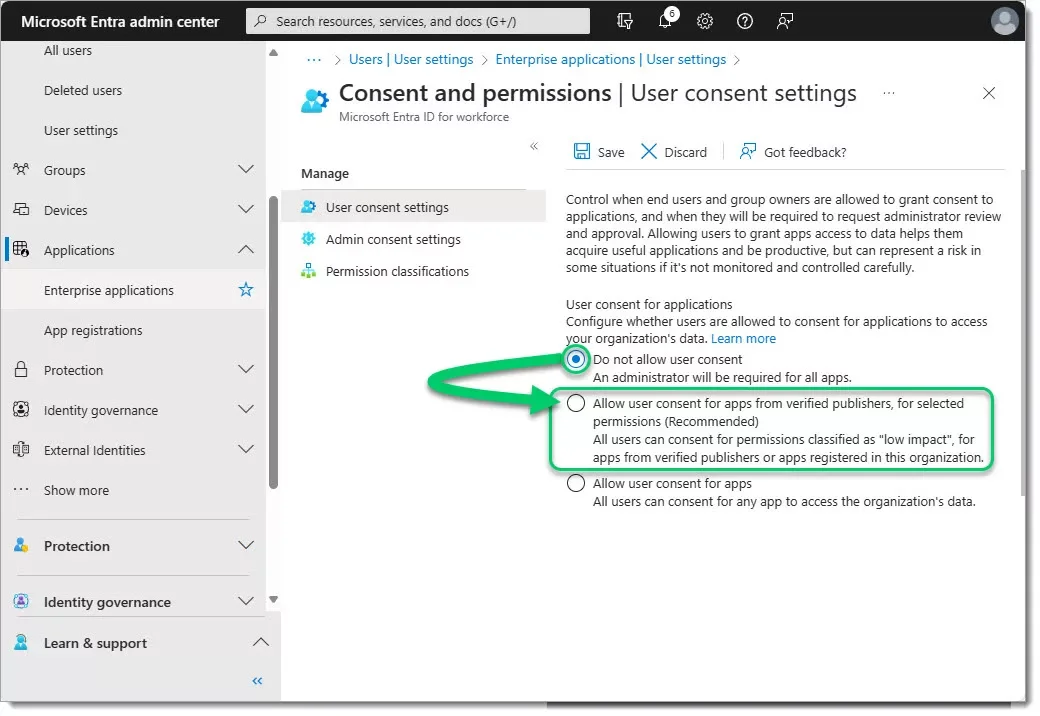This screenshot has width=1040, height=716.
Task: Click the Identity governance icon in sidebar list
Action: [x=21, y=409]
